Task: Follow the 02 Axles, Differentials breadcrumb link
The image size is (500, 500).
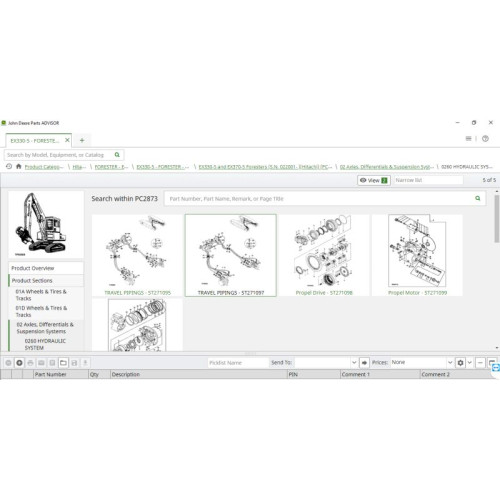Action: pyautogui.click(x=387, y=167)
